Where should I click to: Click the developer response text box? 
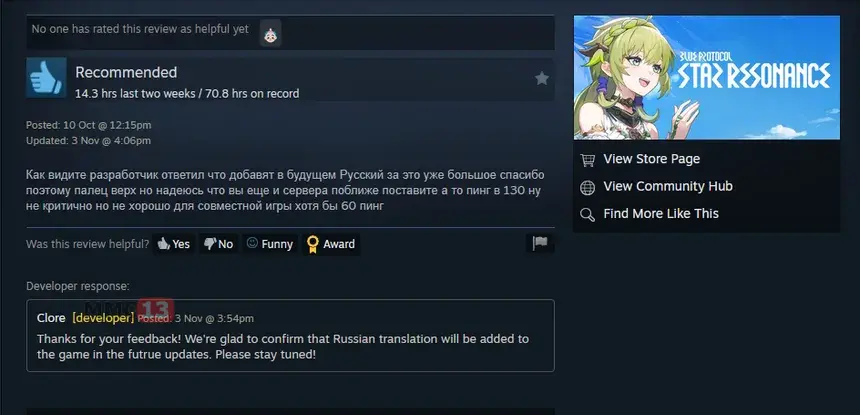point(290,336)
